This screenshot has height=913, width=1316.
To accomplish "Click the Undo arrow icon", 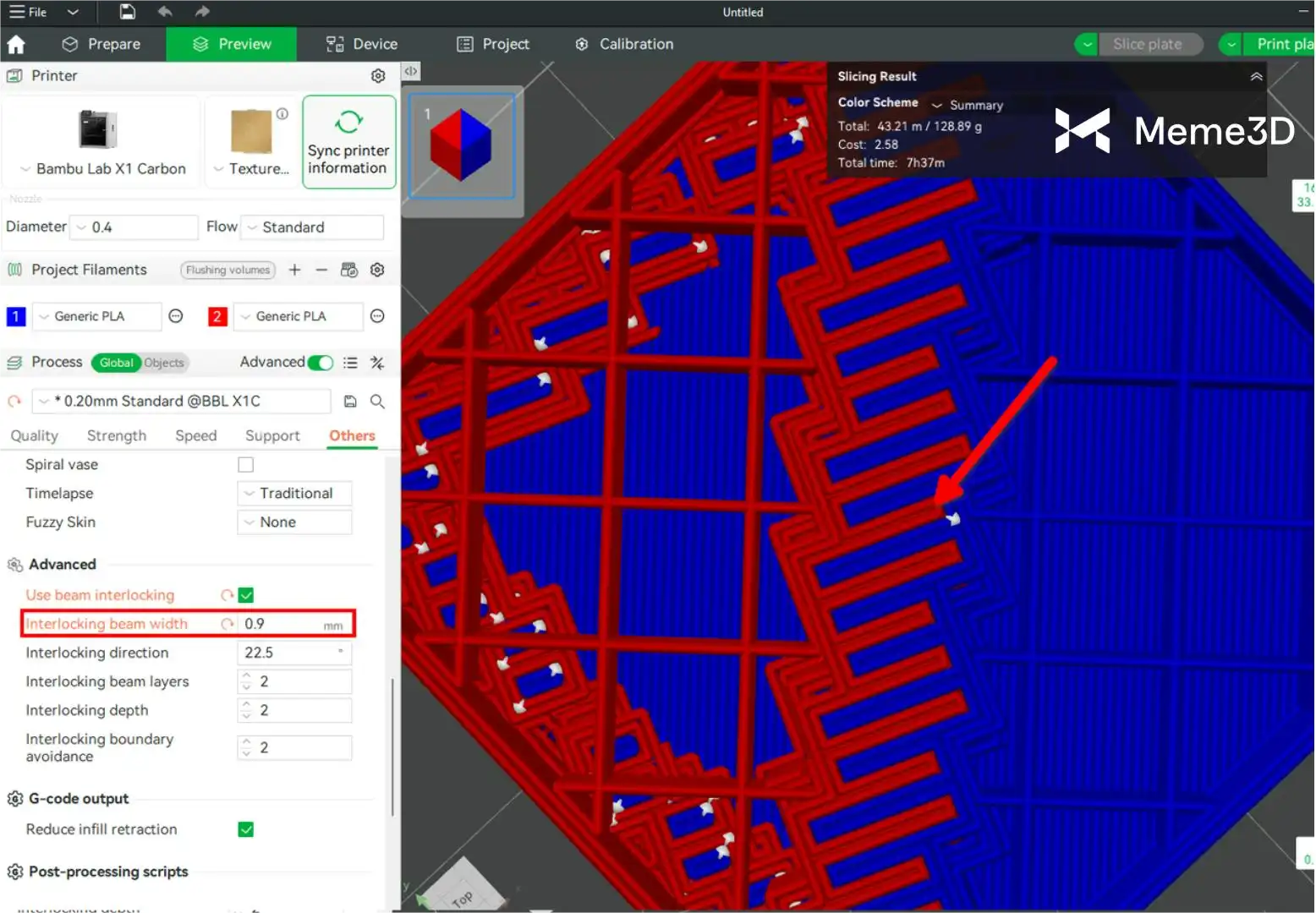I will 165,12.
